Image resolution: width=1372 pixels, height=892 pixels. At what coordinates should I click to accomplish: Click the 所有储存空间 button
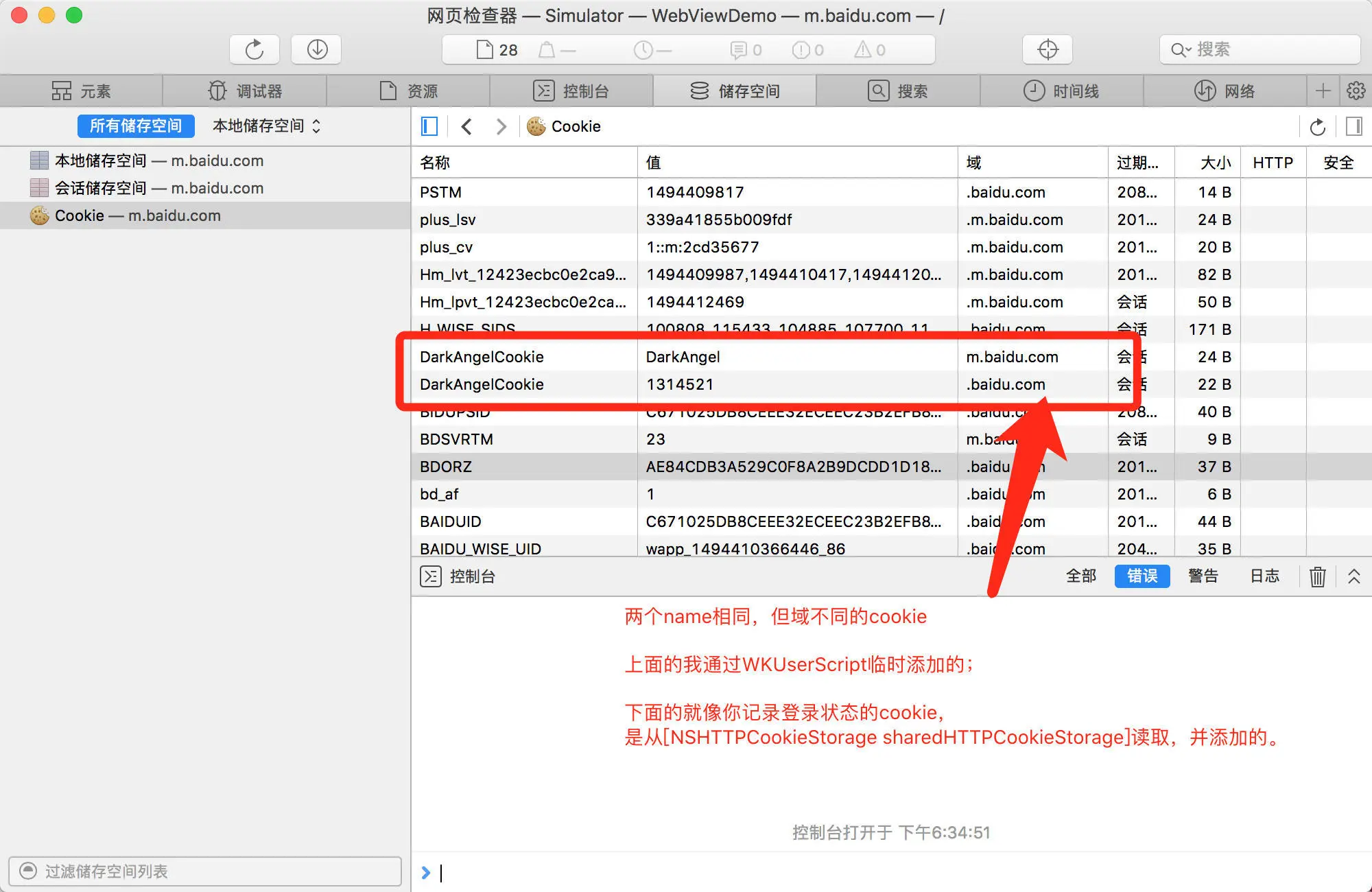coord(136,126)
